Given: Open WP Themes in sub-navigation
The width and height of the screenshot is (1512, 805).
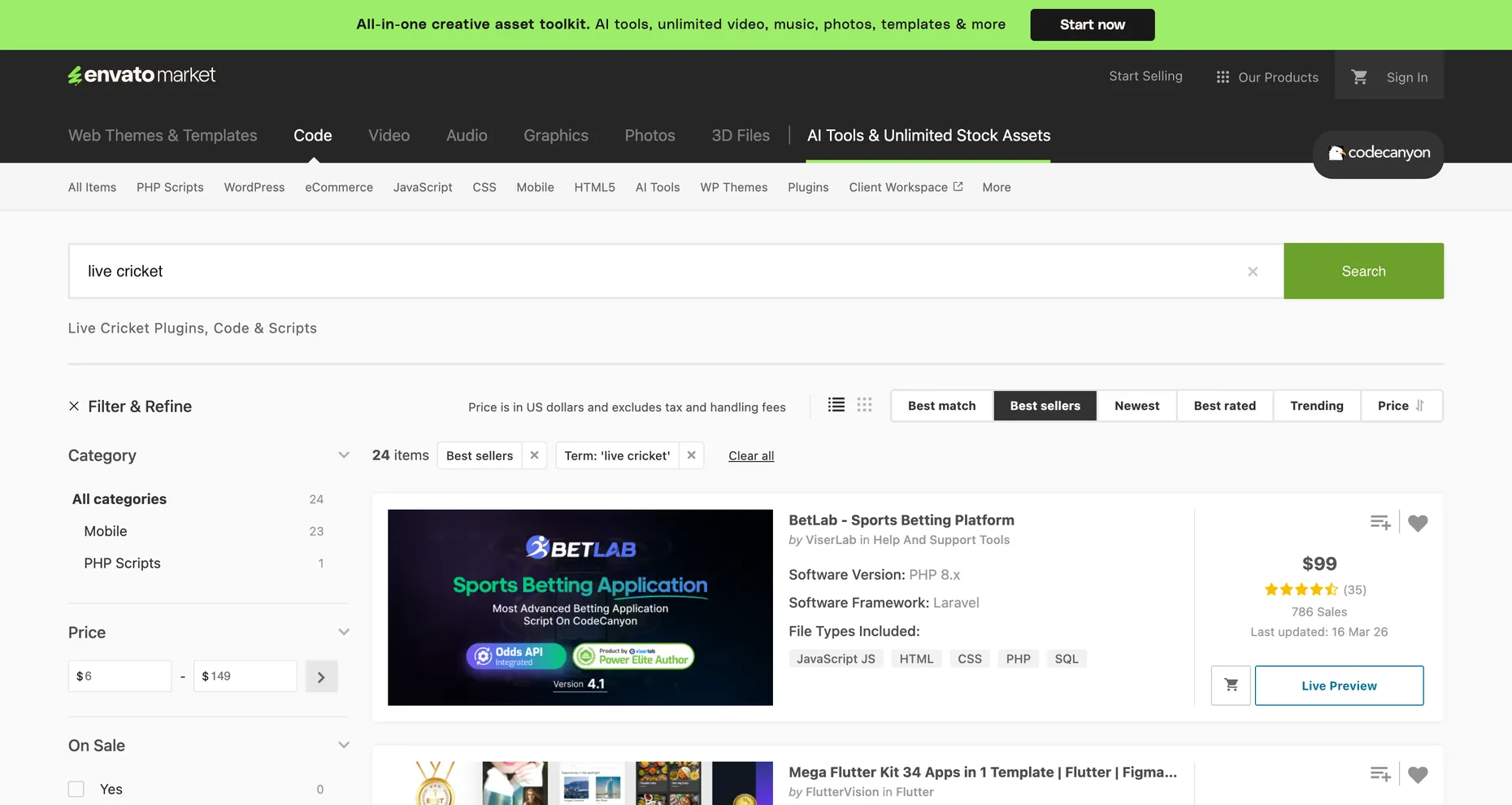Looking at the screenshot, I should 734,187.
